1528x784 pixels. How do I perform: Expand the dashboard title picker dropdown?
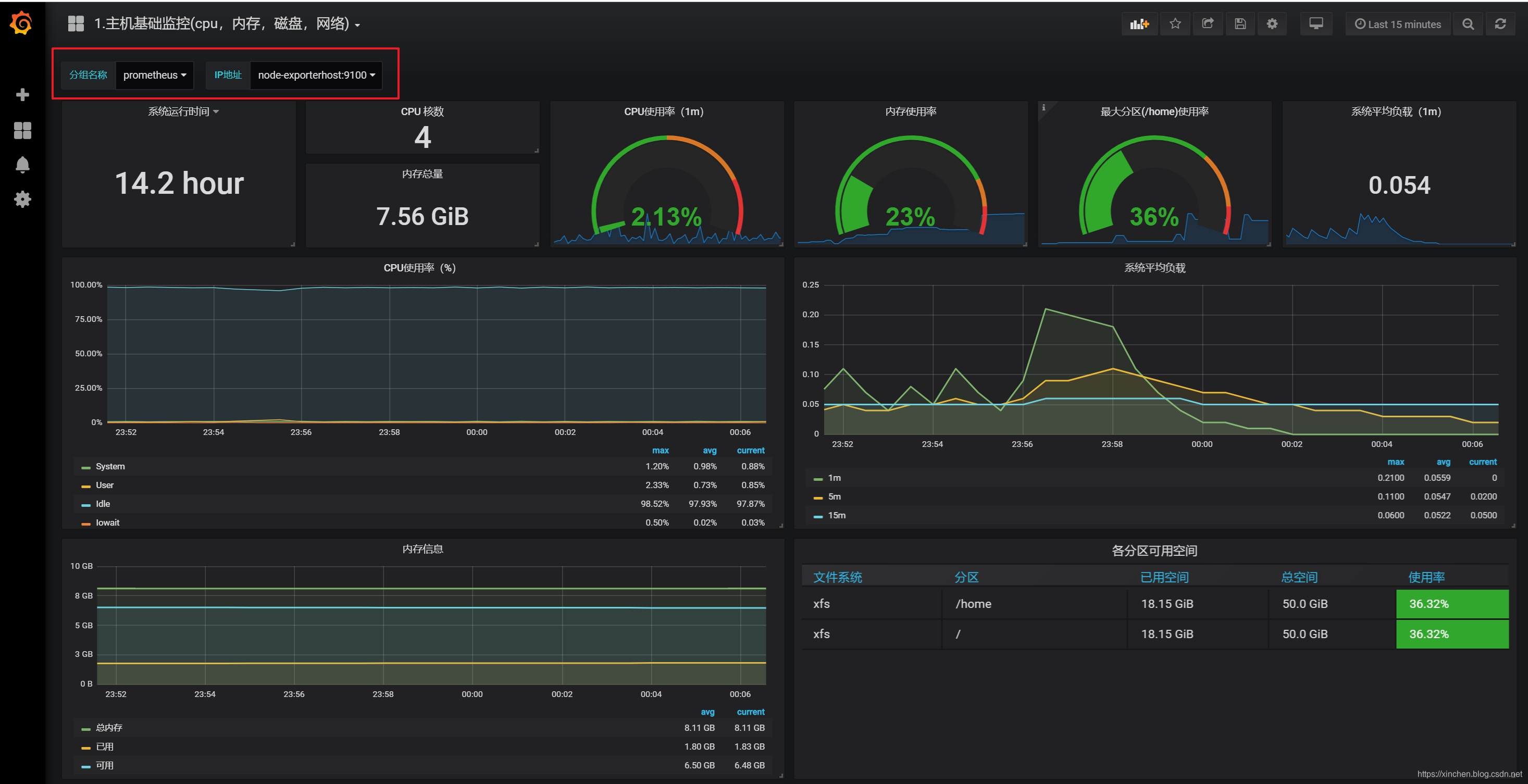coord(227,24)
